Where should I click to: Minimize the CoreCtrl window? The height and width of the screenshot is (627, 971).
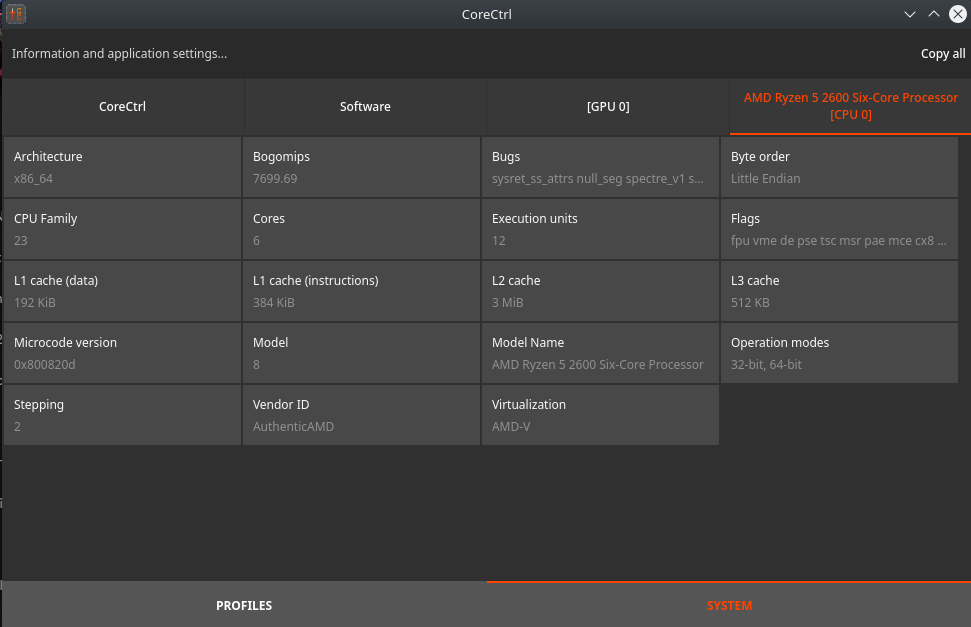[x=910, y=14]
